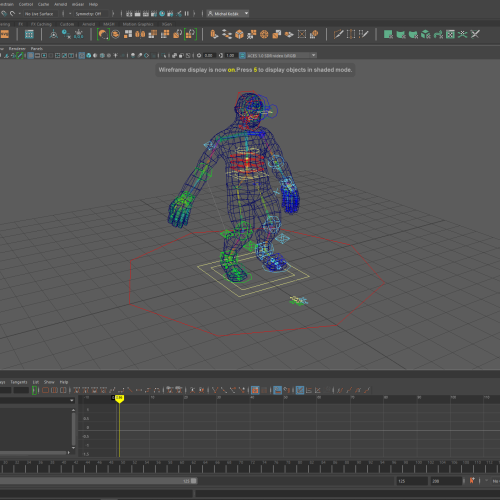
Task: Click the Insert Edge Loop tool icon
Action: point(351,34)
